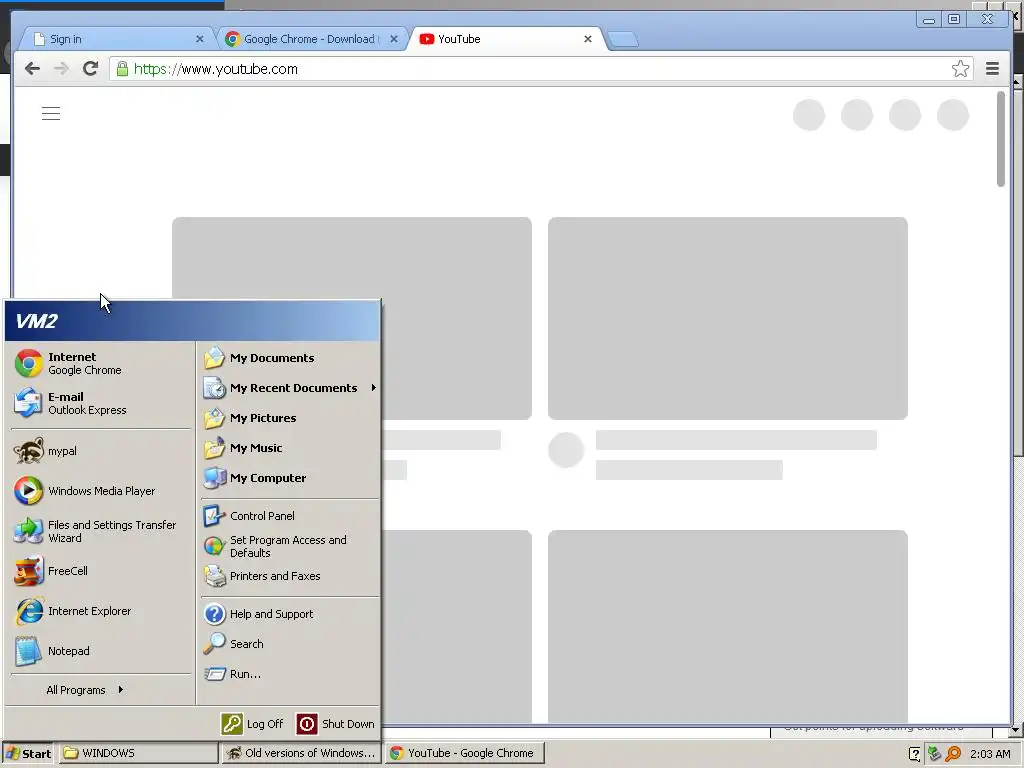Open Control Panel

point(290,516)
